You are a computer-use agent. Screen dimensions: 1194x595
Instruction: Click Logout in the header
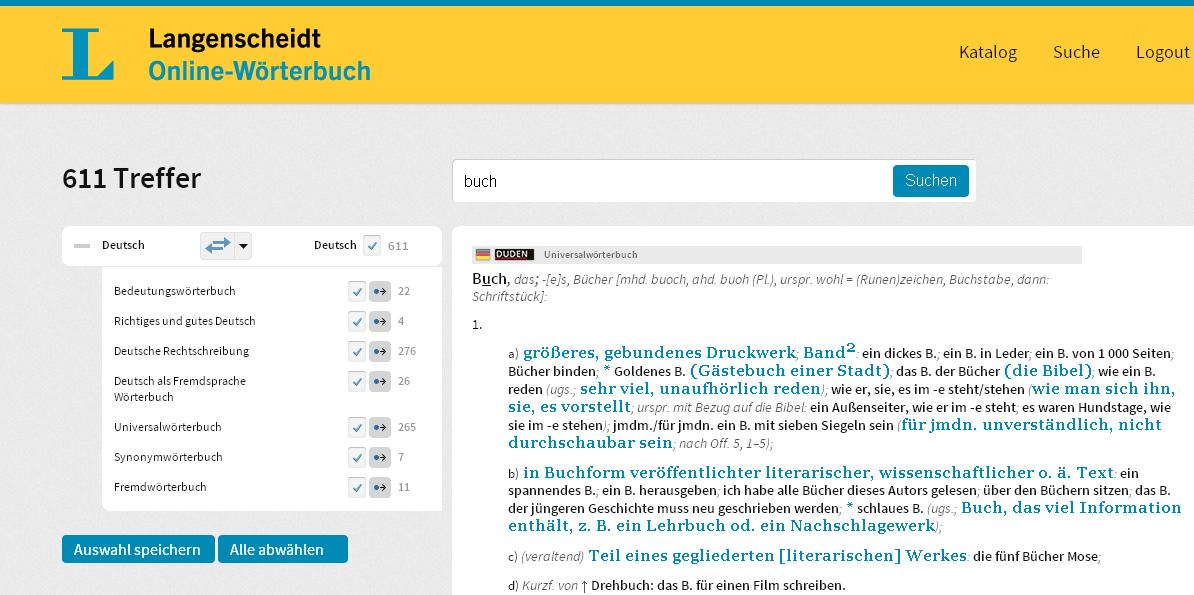[x=1163, y=52]
